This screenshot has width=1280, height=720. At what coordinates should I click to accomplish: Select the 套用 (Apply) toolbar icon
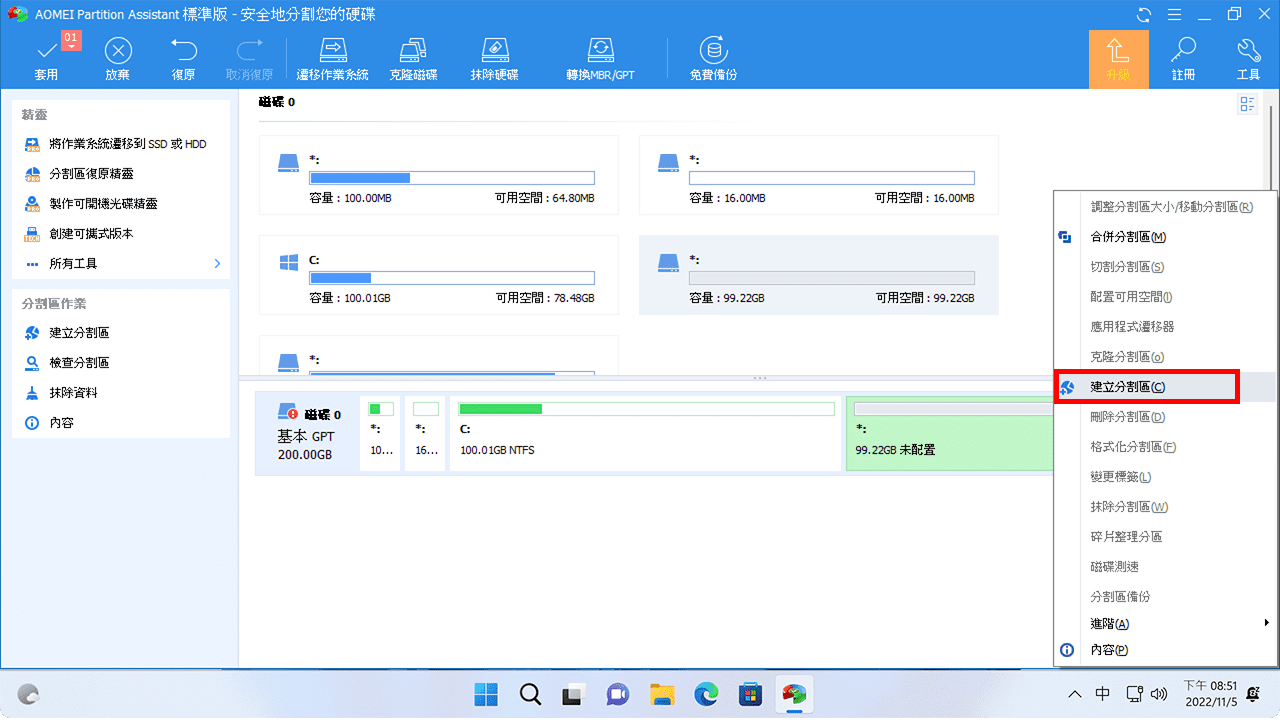click(x=46, y=57)
